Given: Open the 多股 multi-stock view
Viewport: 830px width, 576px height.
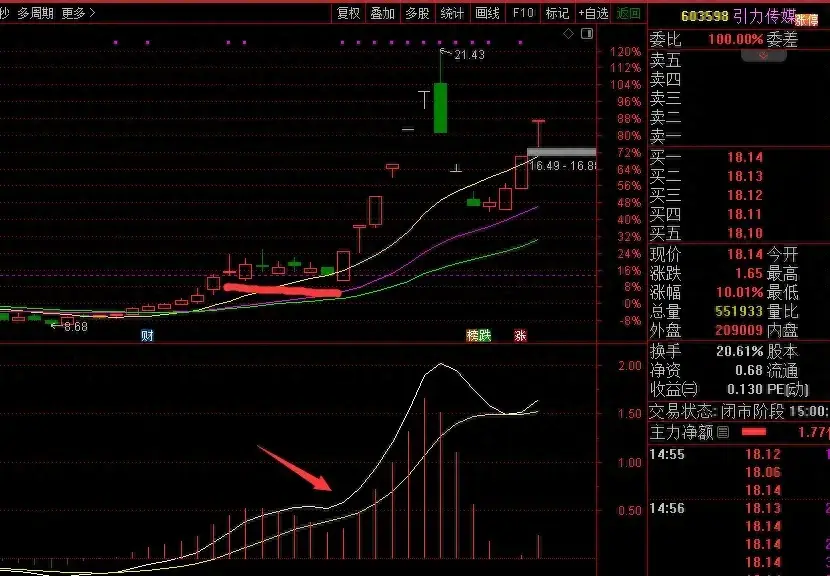Looking at the screenshot, I should [x=417, y=13].
